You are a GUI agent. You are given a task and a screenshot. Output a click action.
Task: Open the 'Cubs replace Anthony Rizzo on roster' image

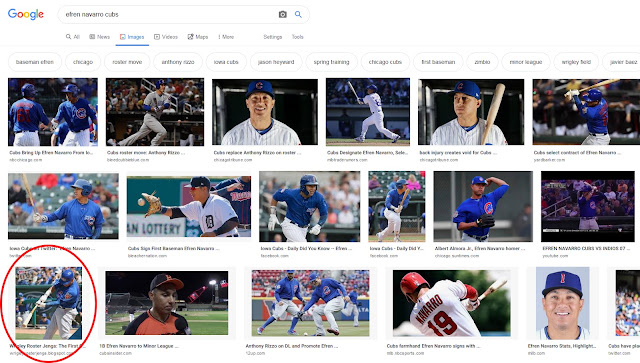264,112
